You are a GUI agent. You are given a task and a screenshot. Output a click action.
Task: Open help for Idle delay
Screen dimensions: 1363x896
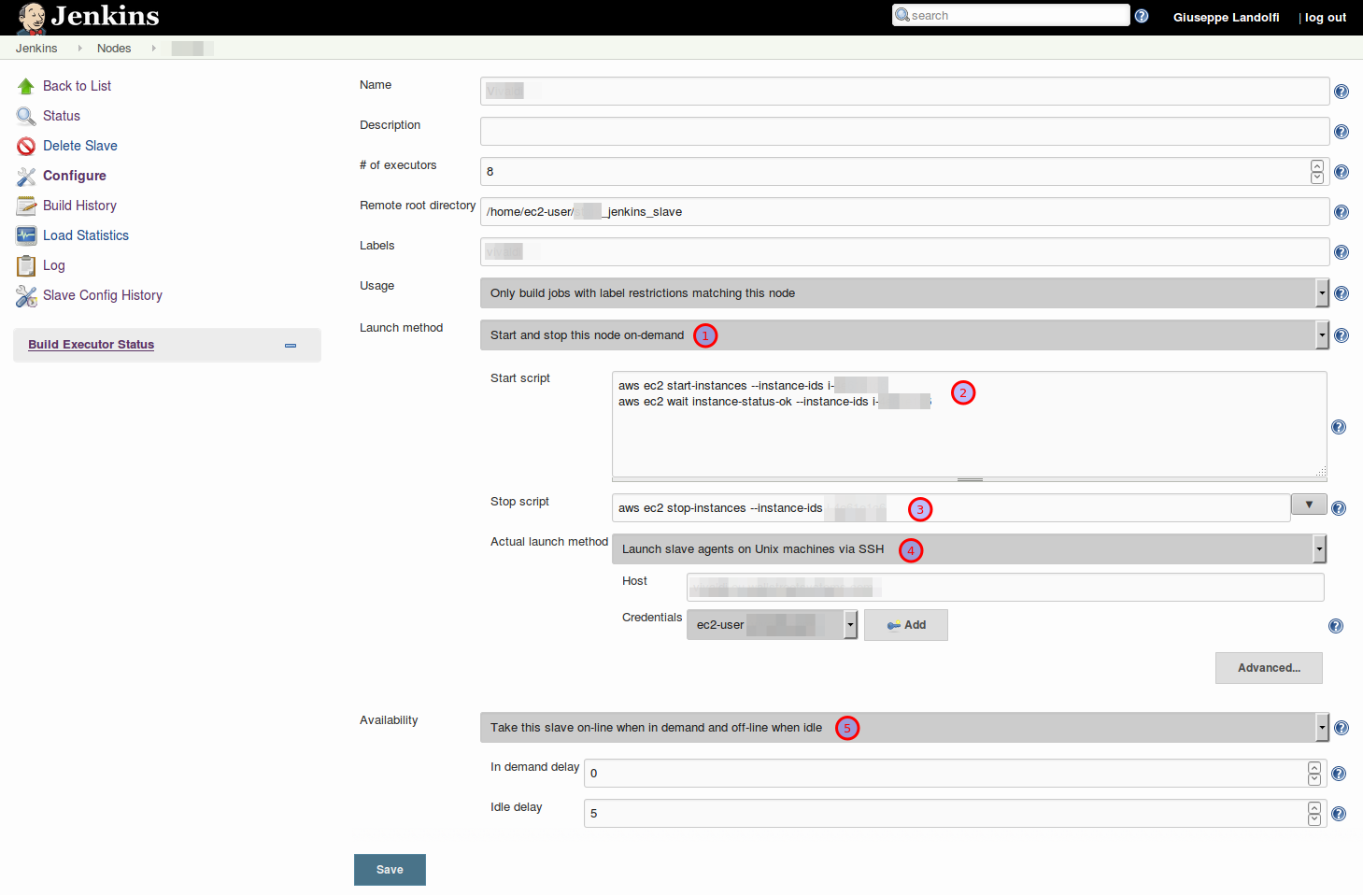1339,814
